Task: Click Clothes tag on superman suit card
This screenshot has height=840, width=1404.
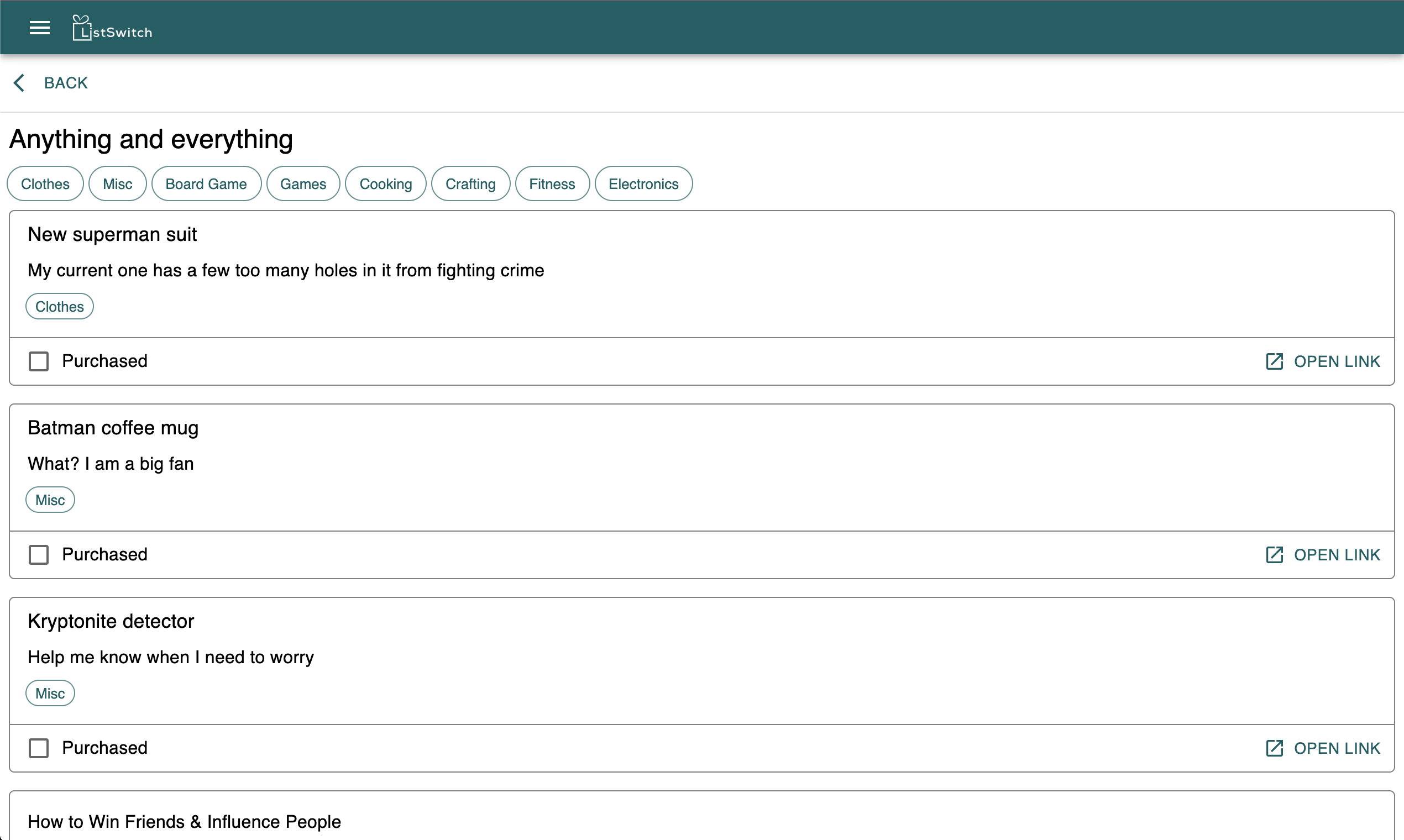Action: pyautogui.click(x=60, y=306)
